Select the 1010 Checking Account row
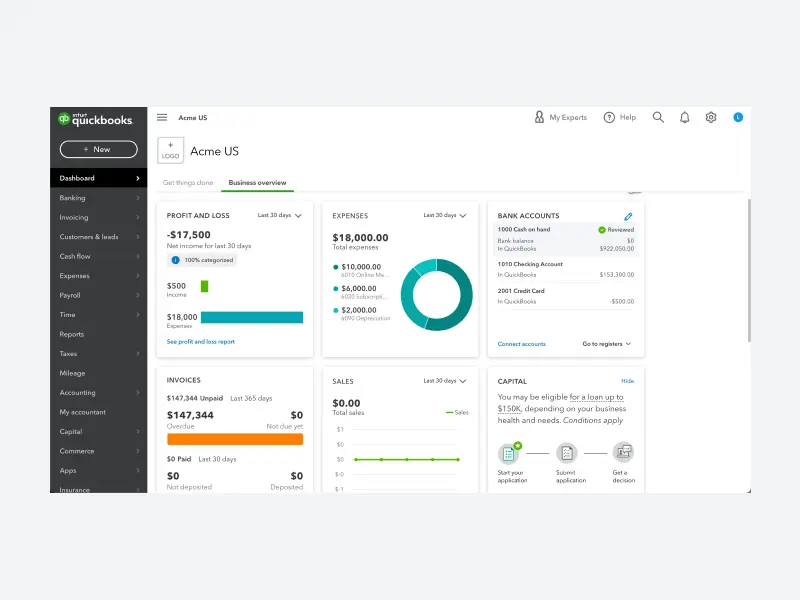 click(x=566, y=269)
